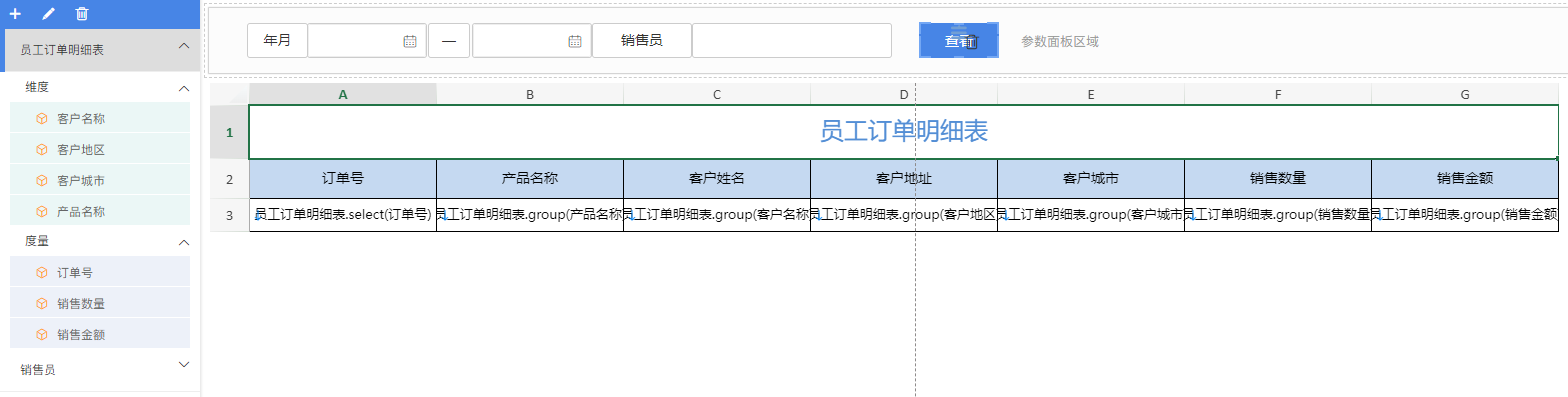The image size is (1568, 397).
Task: Select row 3 header
Action: [x=230, y=214]
